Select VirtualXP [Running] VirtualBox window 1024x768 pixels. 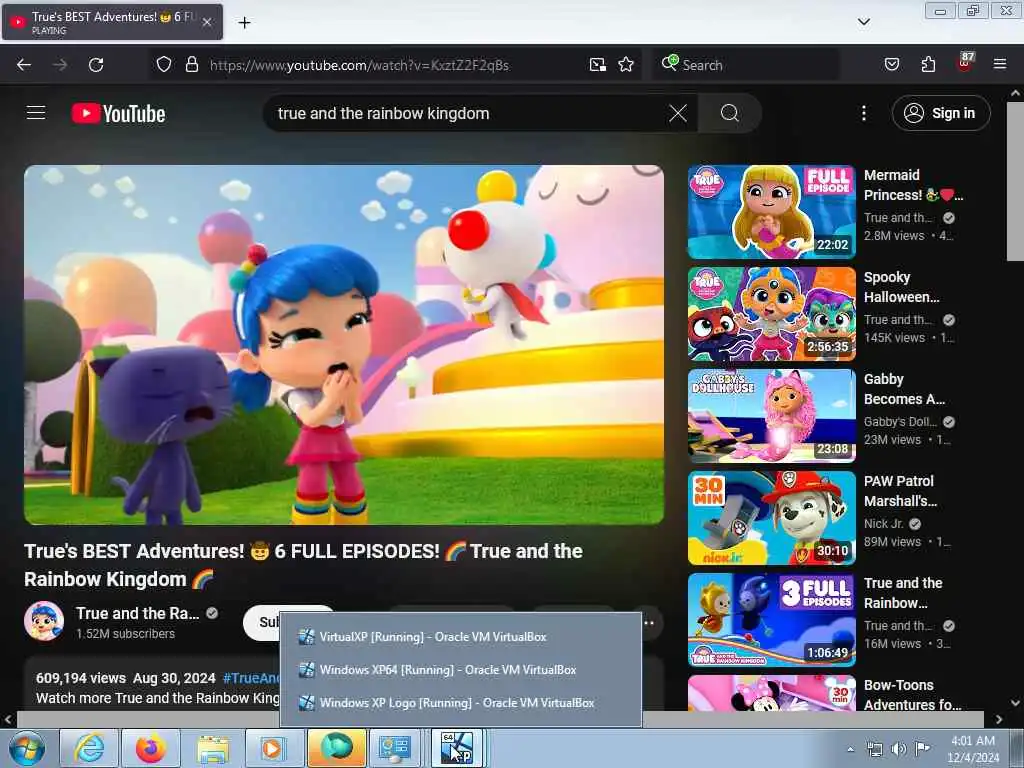[461, 637]
